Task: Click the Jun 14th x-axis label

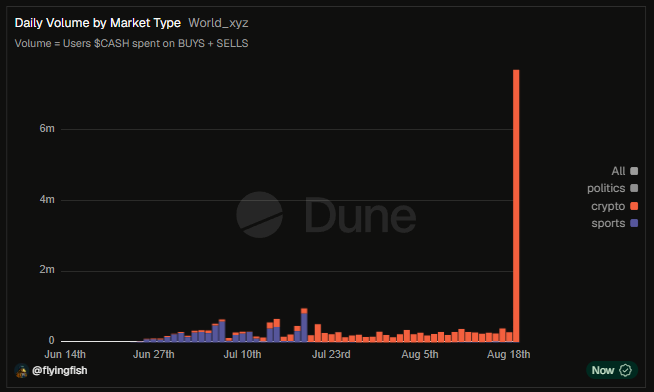Action: click(x=65, y=354)
